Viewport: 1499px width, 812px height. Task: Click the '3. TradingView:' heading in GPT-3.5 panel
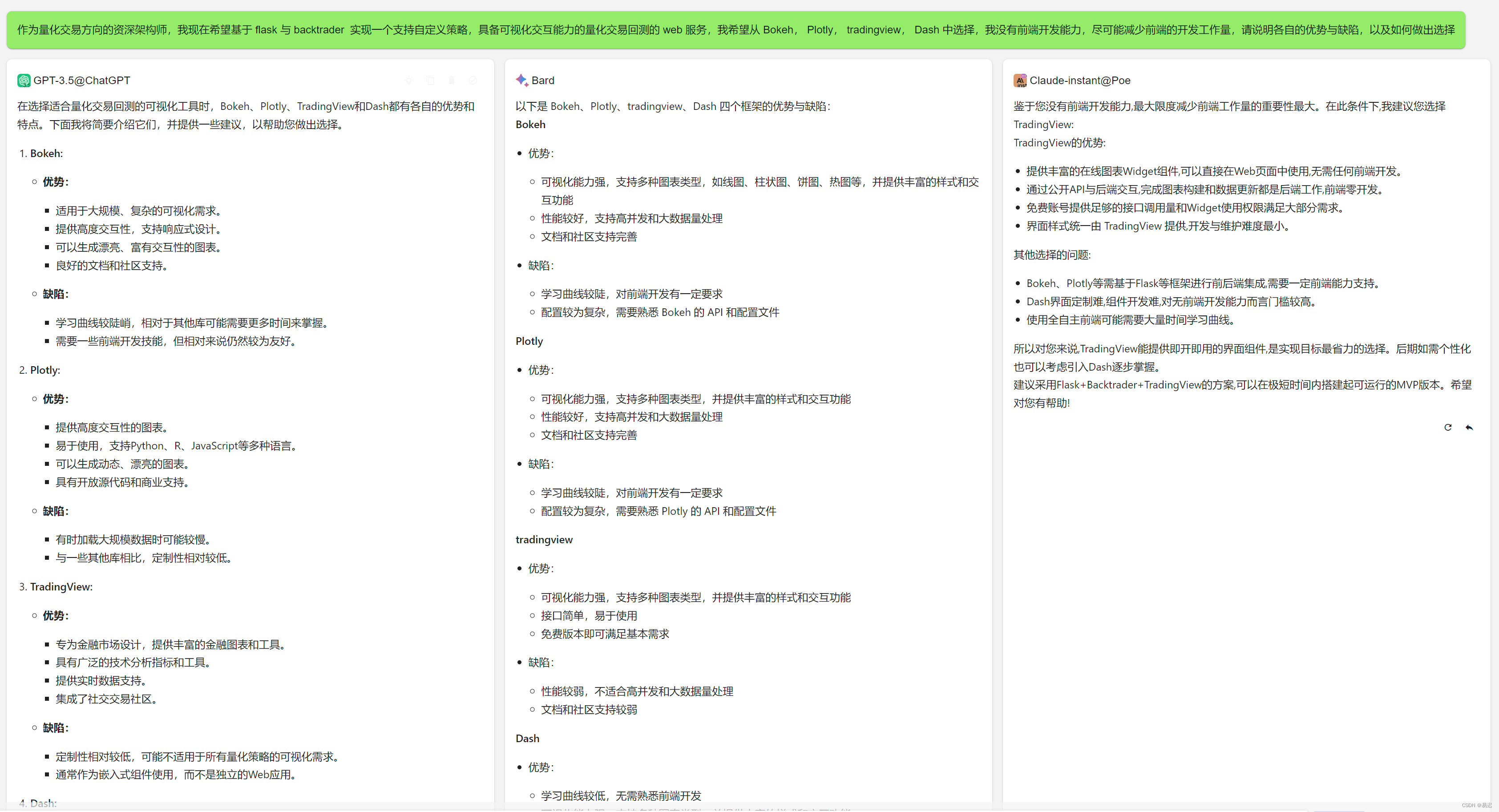[56, 587]
